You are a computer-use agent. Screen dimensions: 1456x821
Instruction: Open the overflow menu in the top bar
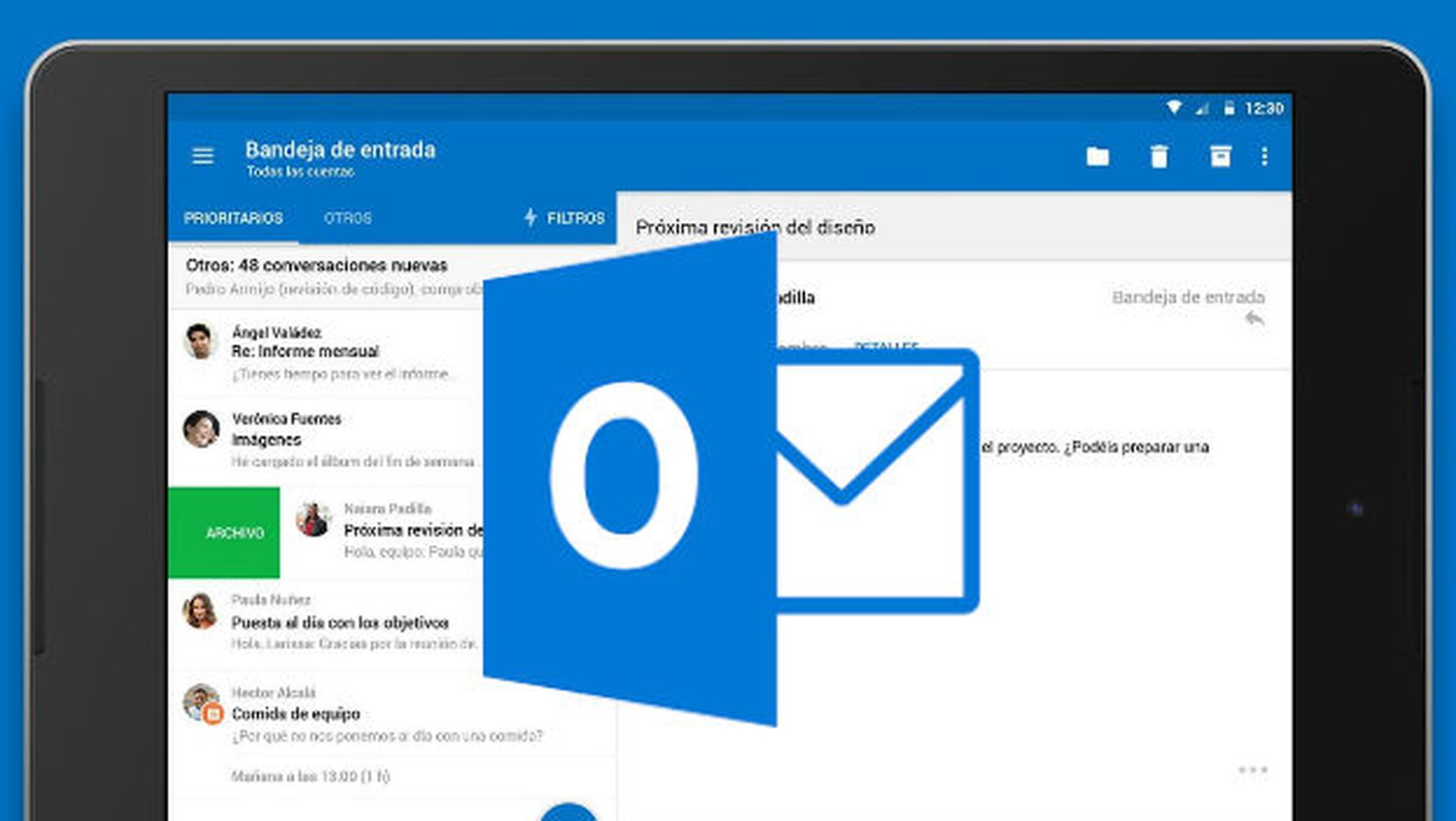[1264, 155]
